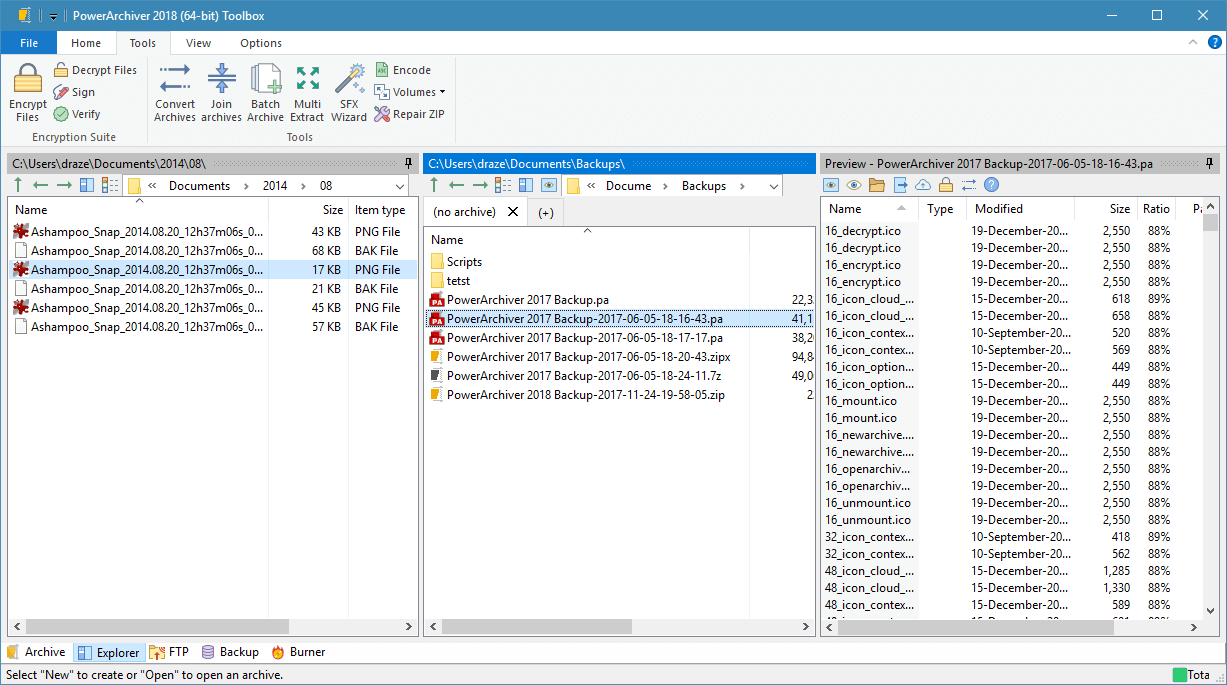This screenshot has width=1227, height=685.
Task: Navigate back in the Backups pane
Action: click(x=457, y=185)
